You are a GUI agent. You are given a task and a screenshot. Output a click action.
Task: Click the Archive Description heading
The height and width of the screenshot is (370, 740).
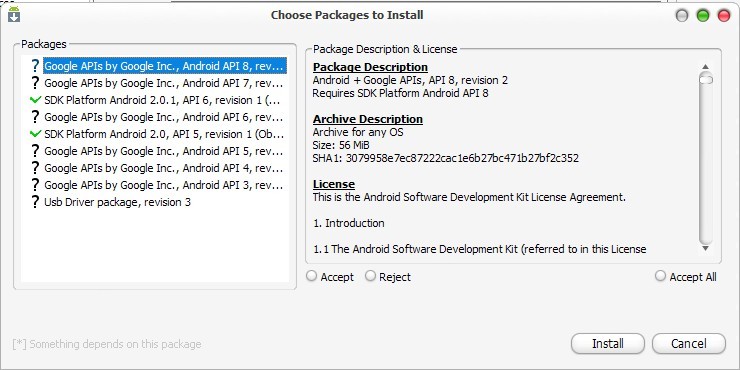pos(368,119)
